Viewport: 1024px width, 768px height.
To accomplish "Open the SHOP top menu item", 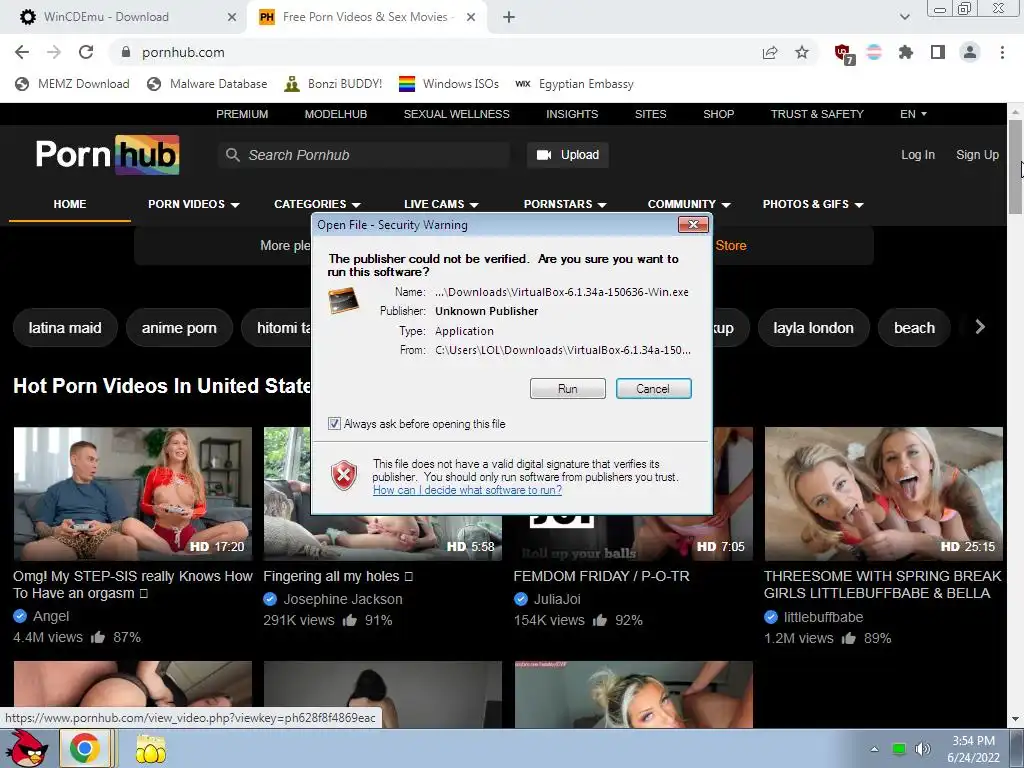I will tap(718, 114).
